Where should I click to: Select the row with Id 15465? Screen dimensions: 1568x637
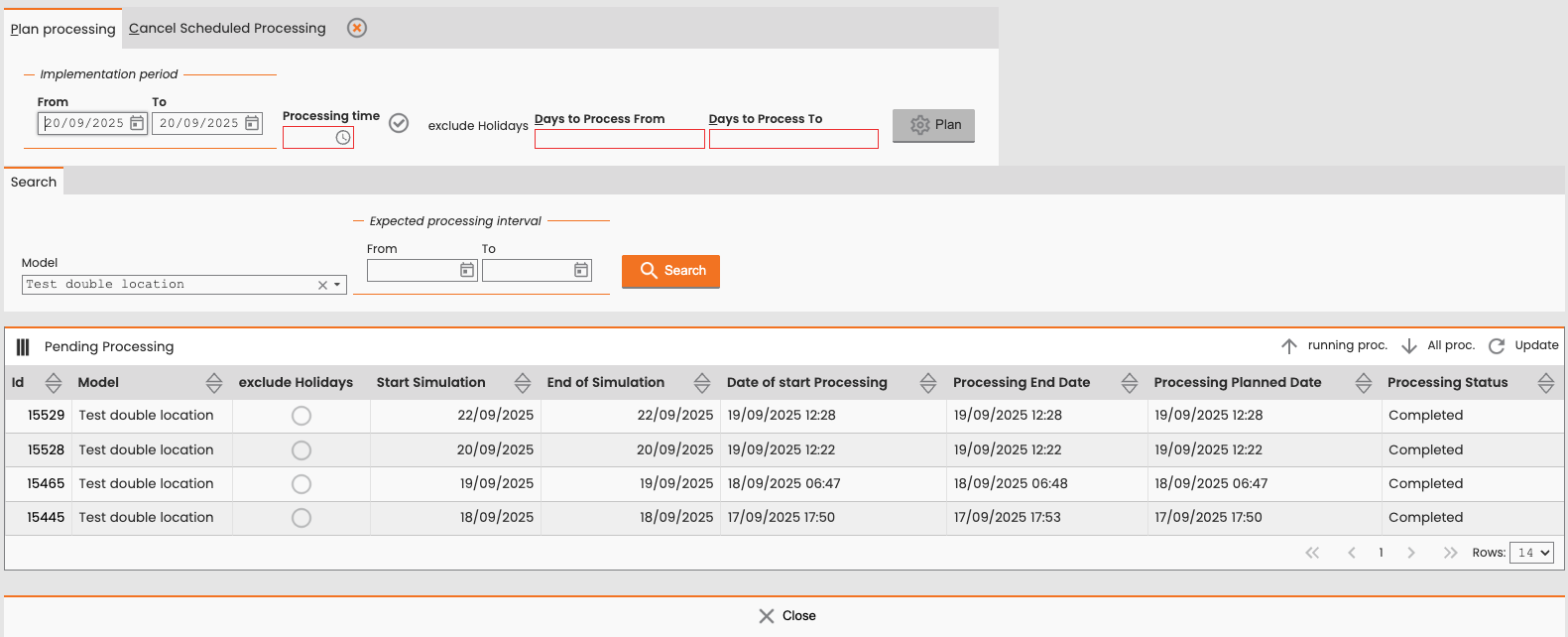[784, 484]
